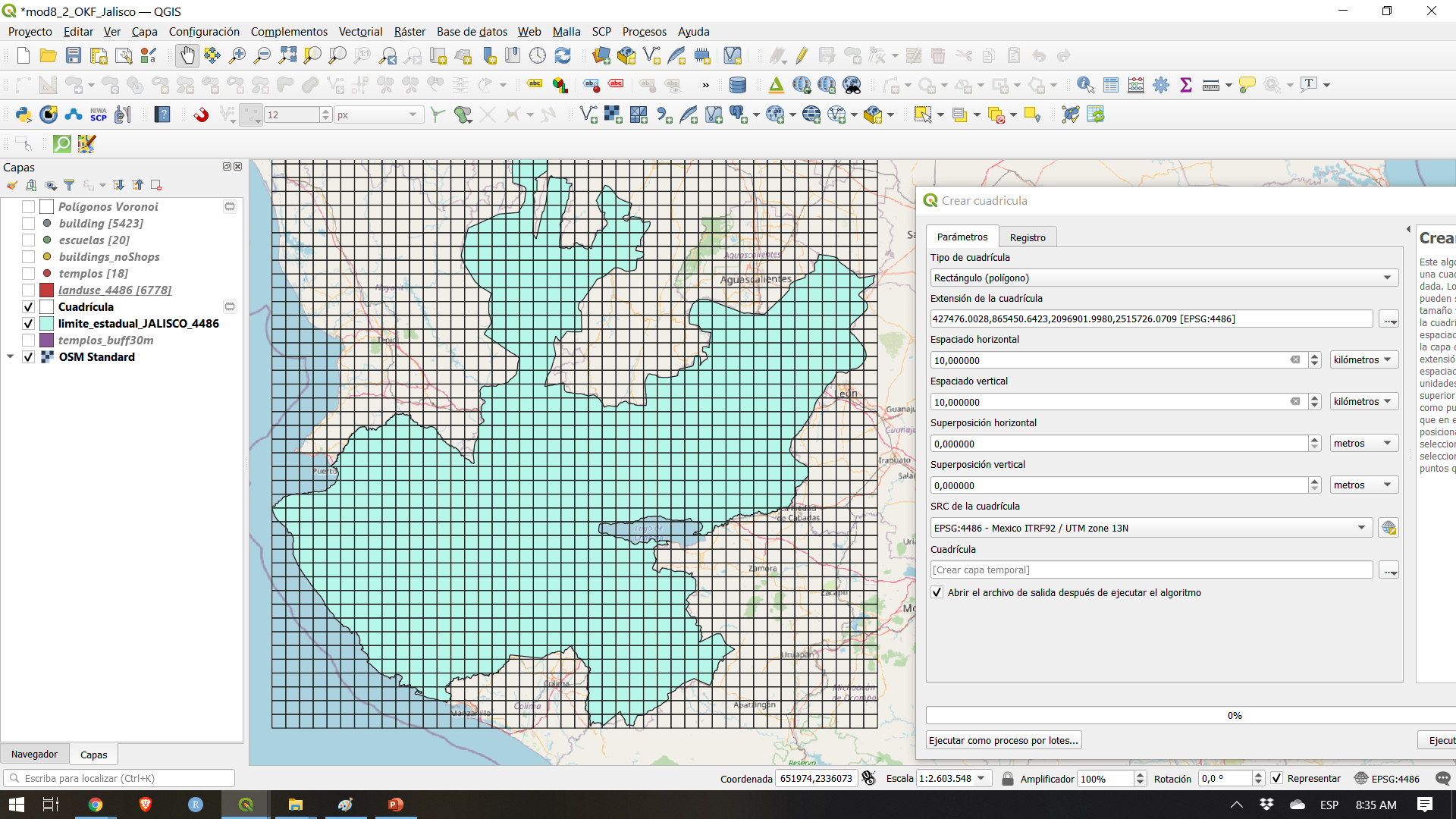This screenshot has width=1456, height=819.
Task: Toggle the scale lock padlock icon
Action: click(1008, 778)
